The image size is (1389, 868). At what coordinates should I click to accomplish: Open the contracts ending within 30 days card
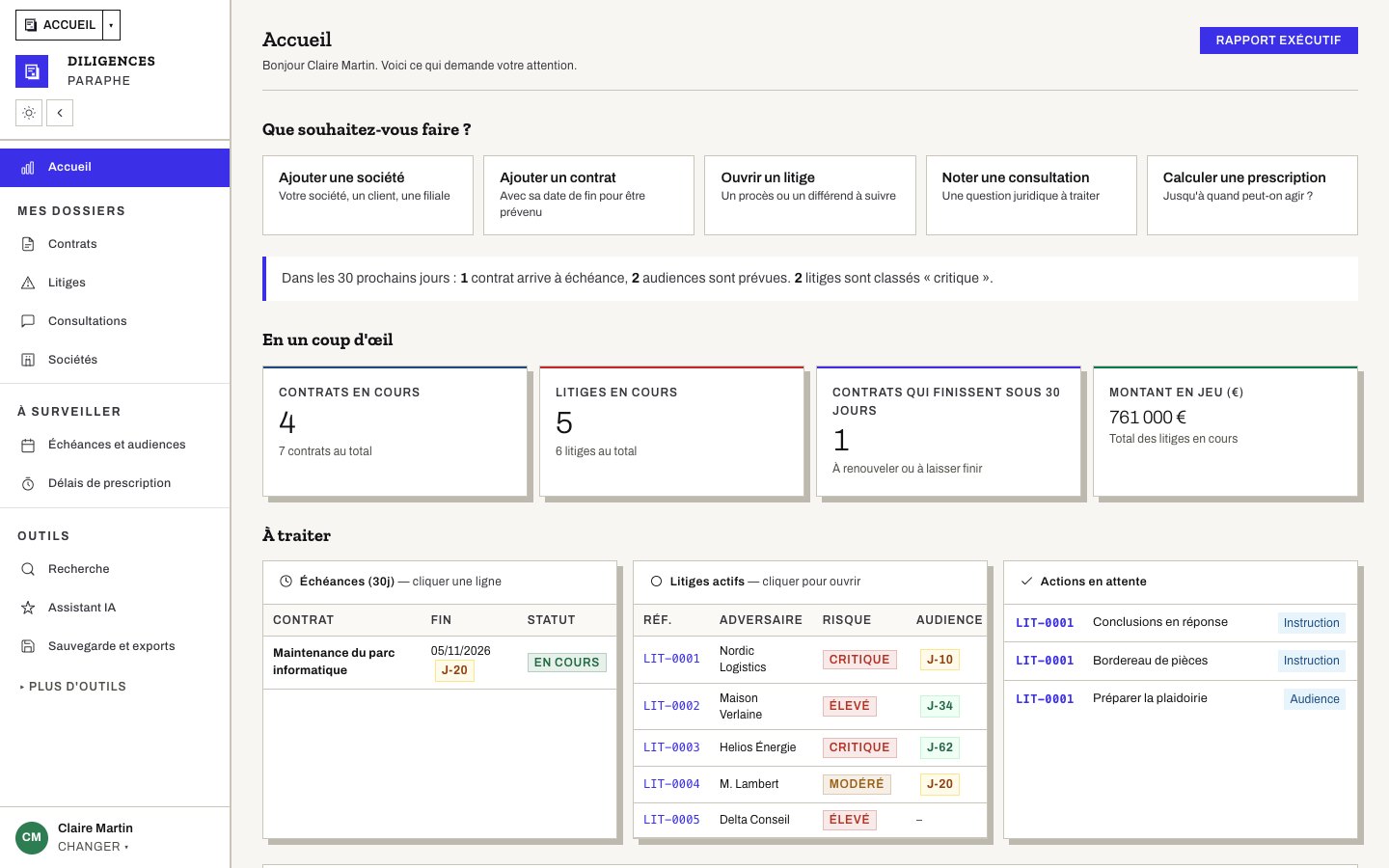click(949, 431)
